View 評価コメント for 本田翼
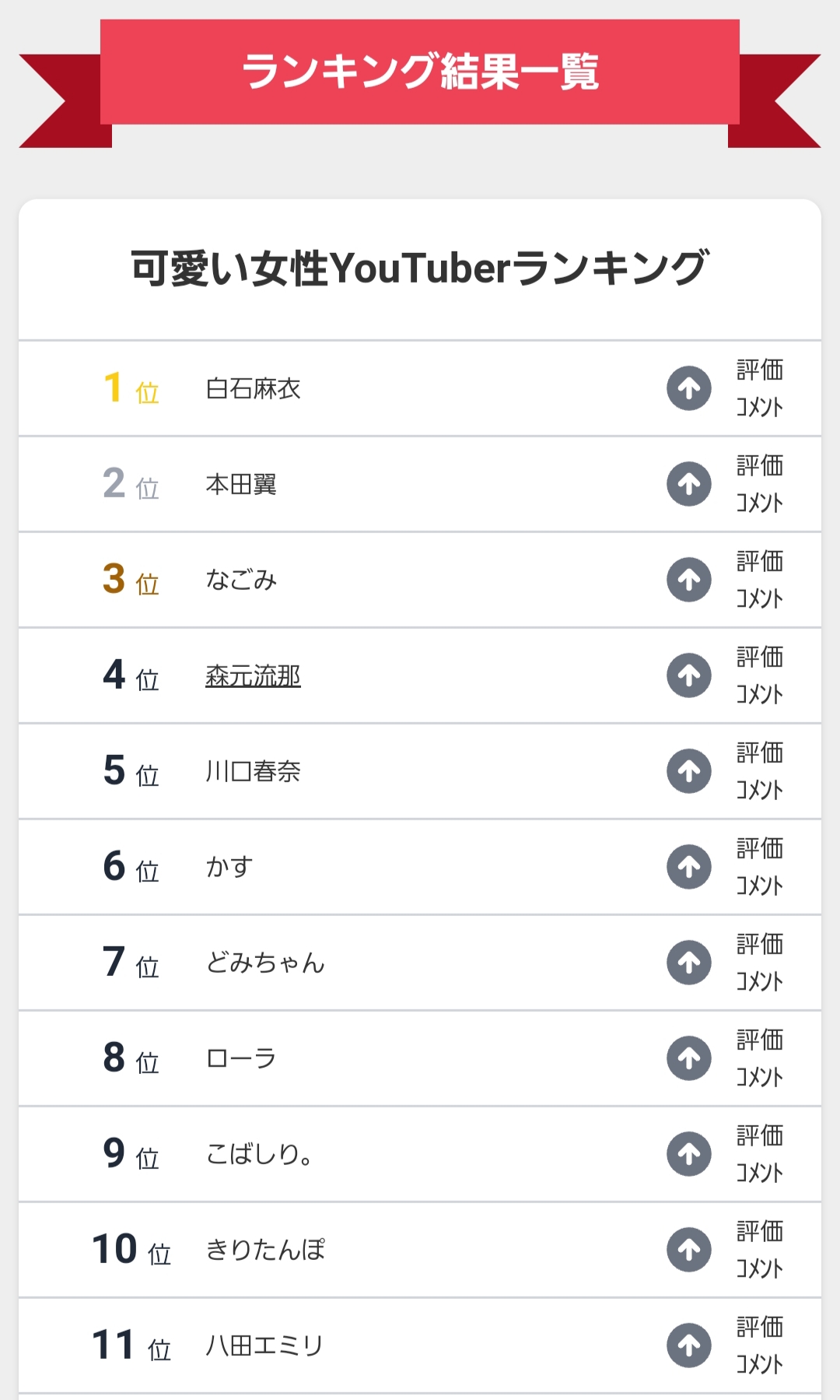The height and width of the screenshot is (1400, 840). pos(759,484)
